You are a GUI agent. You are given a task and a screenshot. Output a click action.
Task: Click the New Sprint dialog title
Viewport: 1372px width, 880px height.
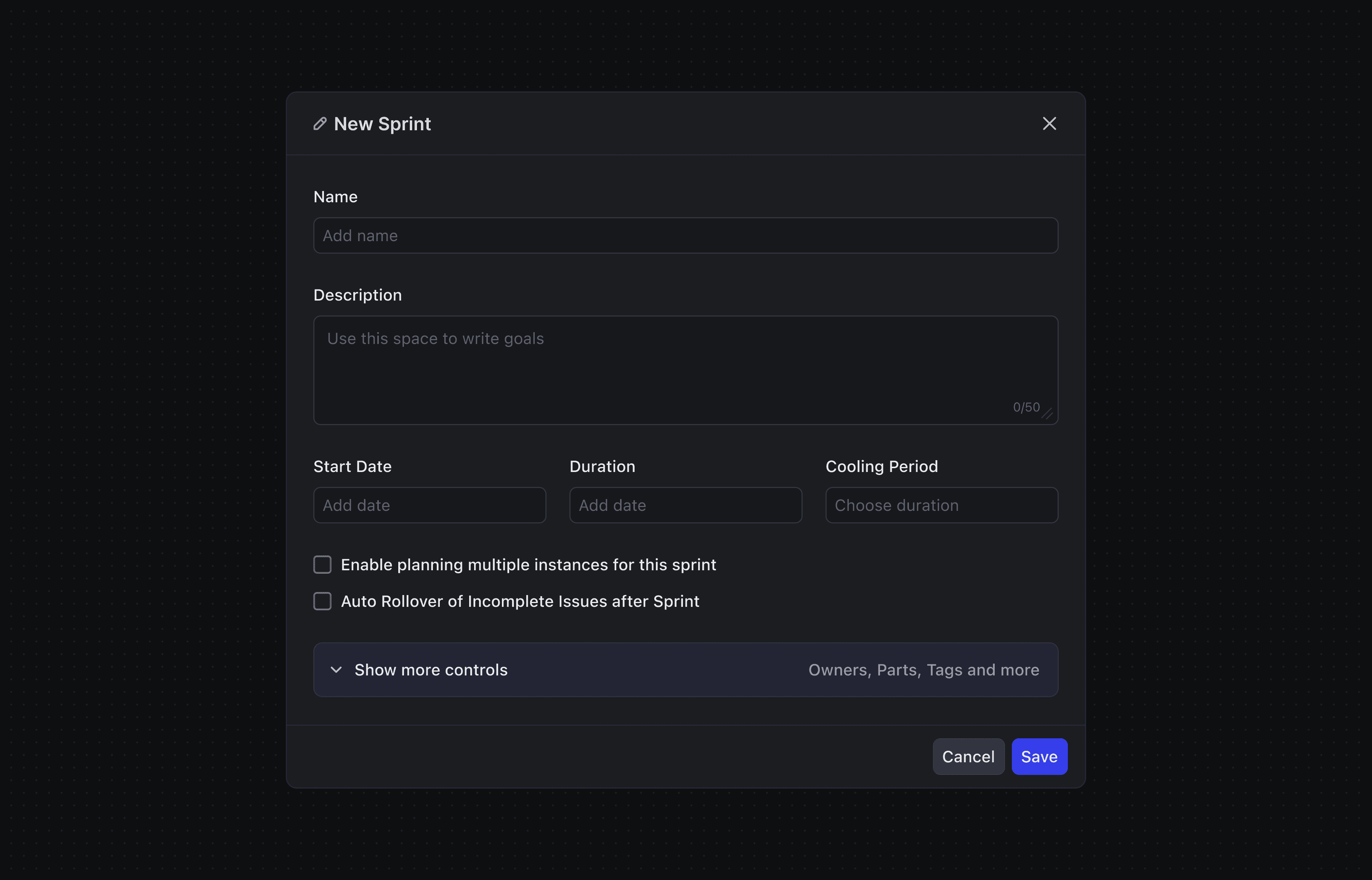click(x=382, y=123)
